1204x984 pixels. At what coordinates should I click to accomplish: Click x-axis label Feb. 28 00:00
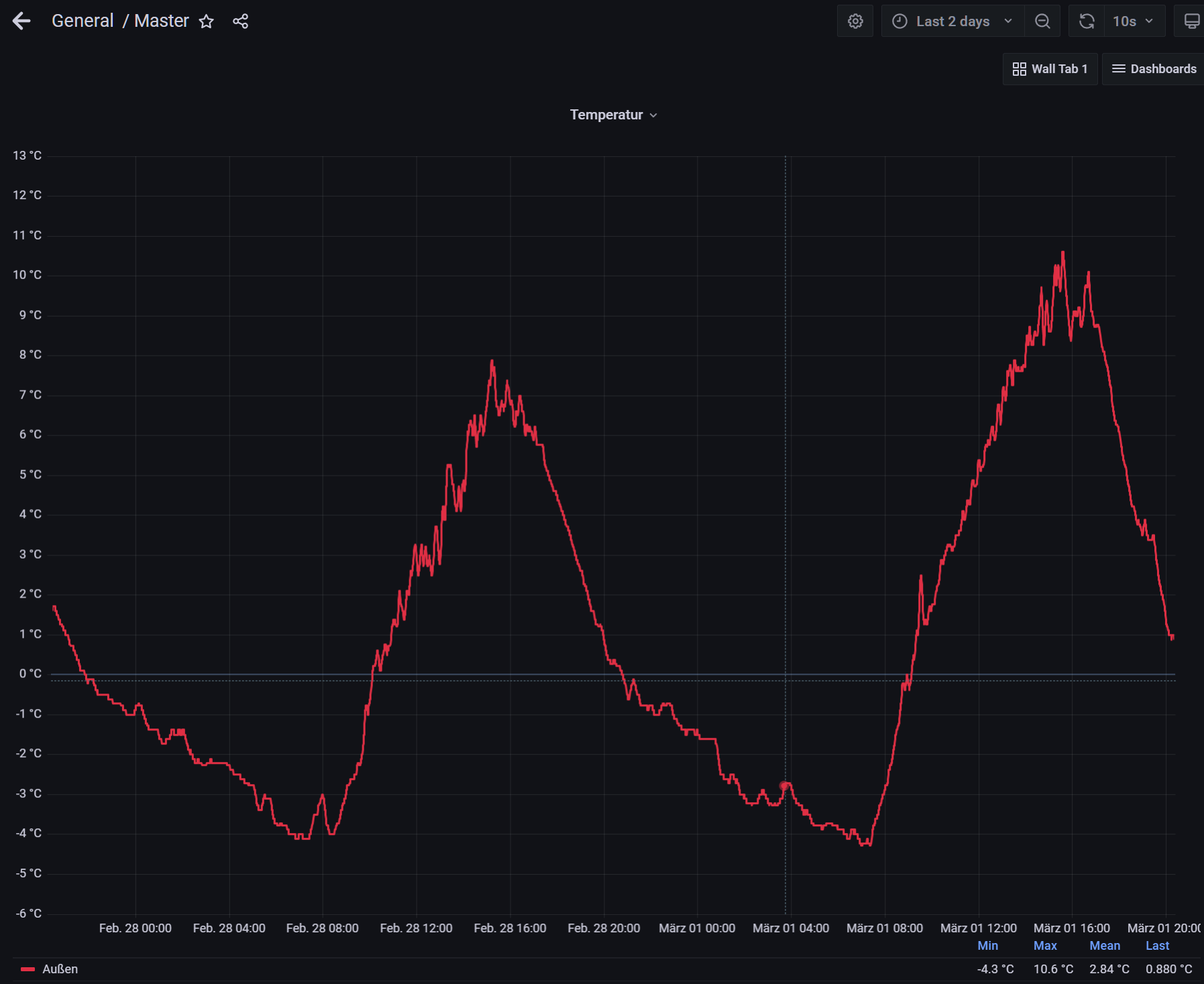pos(135,928)
